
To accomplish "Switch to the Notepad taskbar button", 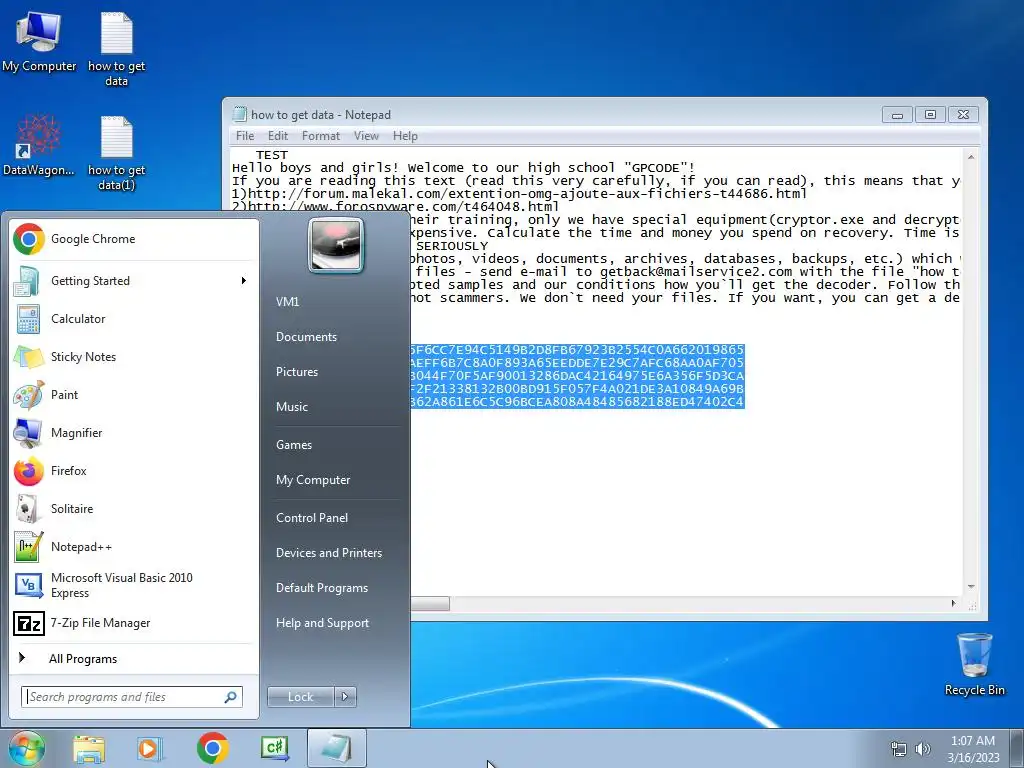I will click(336, 748).
